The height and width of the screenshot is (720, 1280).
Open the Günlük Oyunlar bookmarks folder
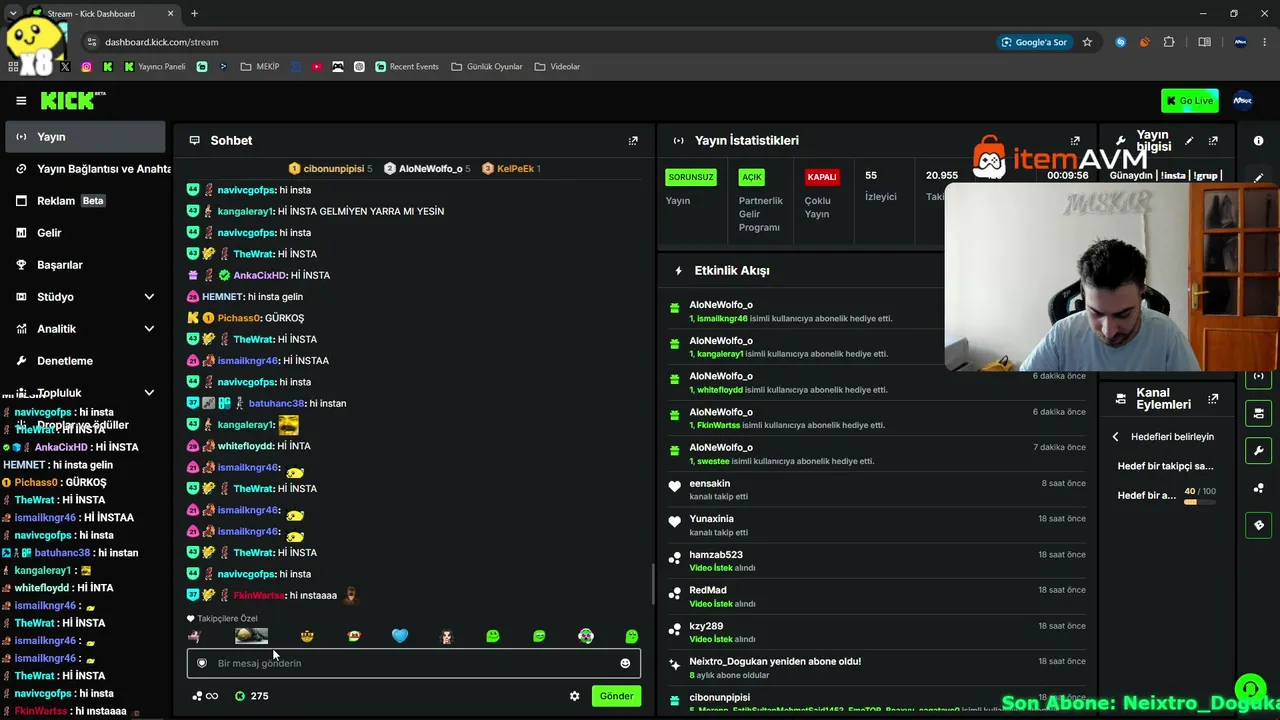coord(486,67)
